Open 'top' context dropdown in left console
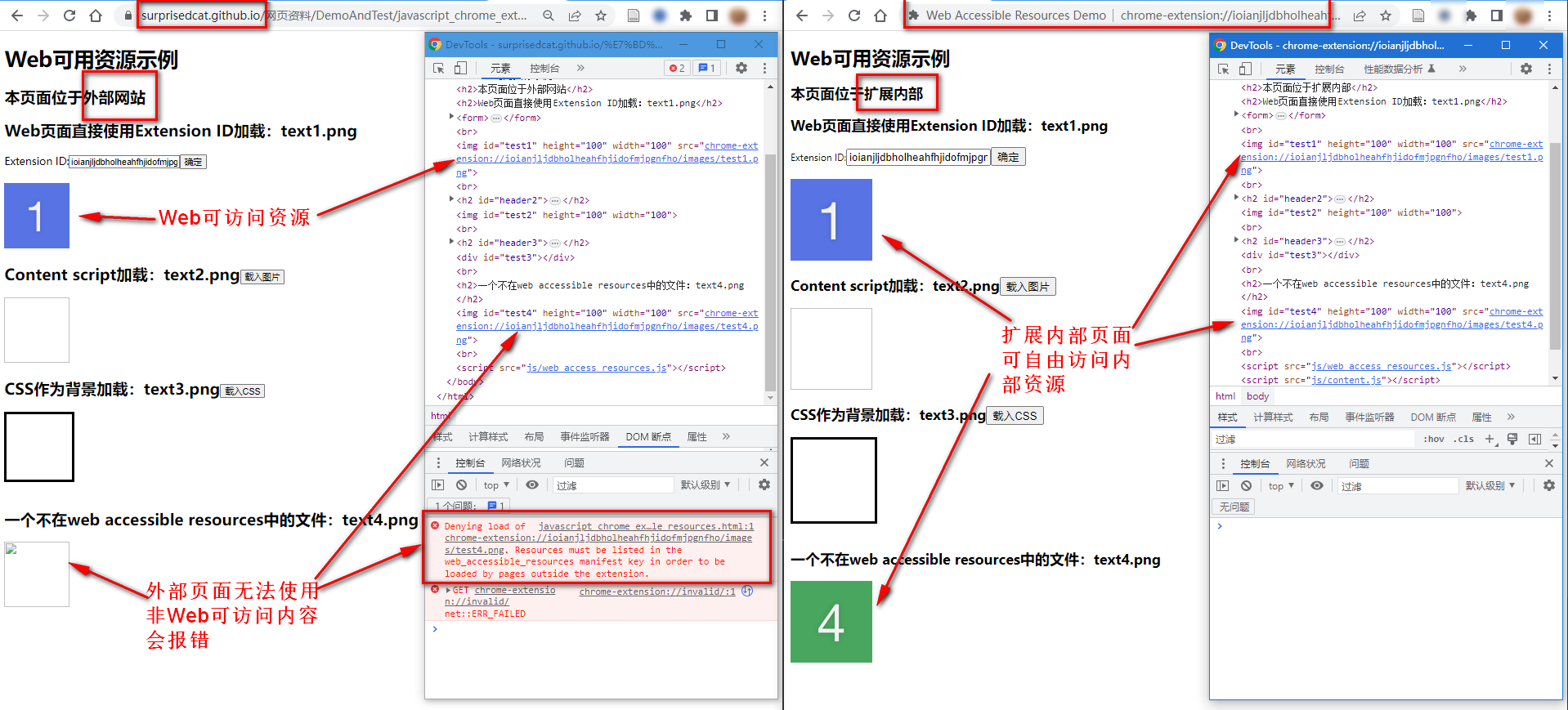Screen dimensions: 1568x710 496,484
